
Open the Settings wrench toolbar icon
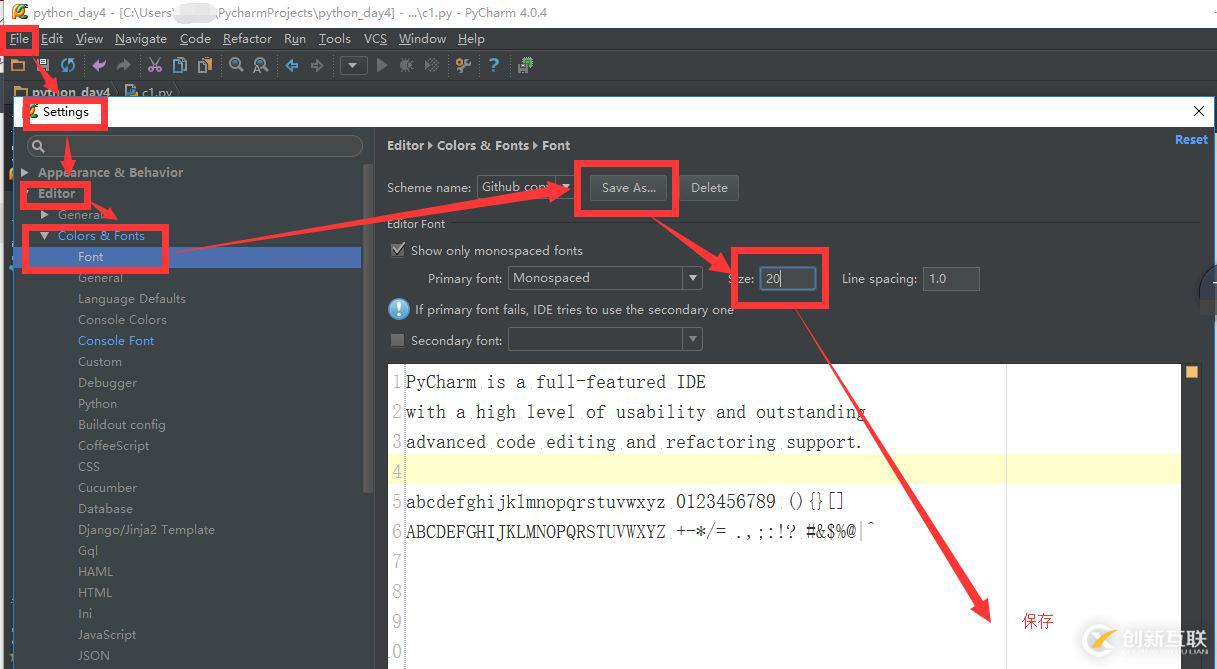coord(463,65)
